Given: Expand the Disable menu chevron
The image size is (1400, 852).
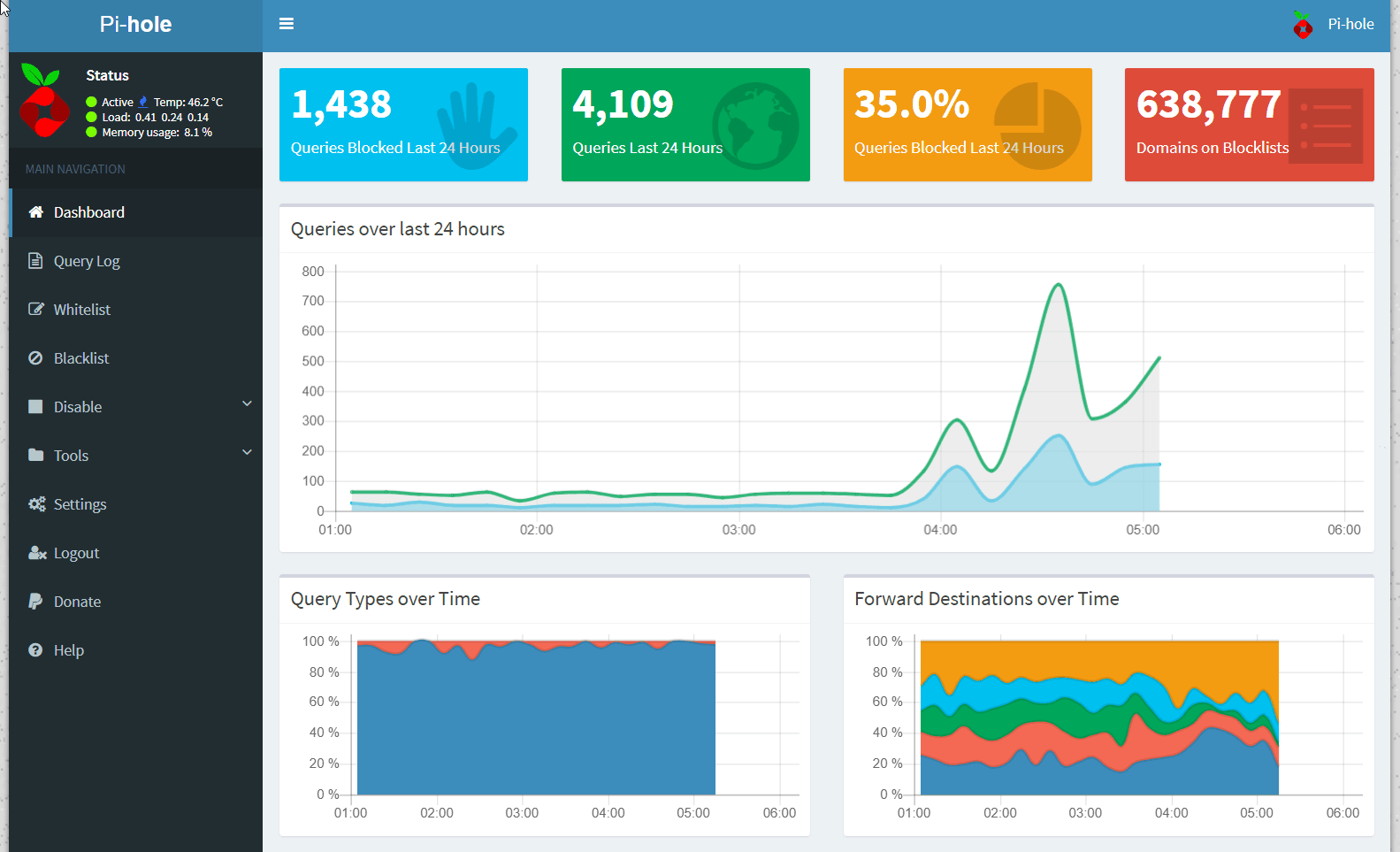Looking at the screenshot, I should [247, 404].
